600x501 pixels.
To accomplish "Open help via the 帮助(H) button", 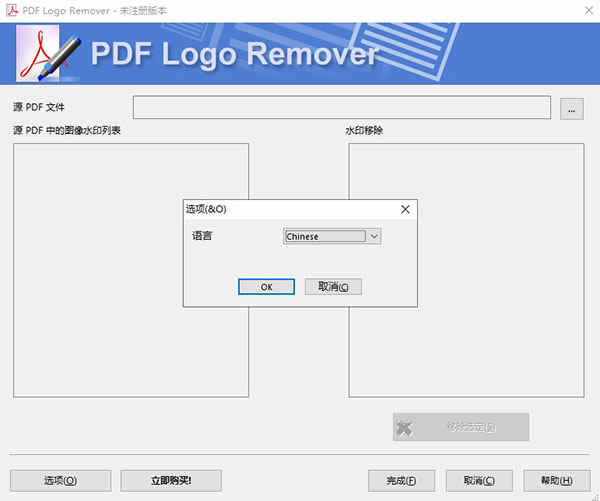I will [x=557, y=481].
